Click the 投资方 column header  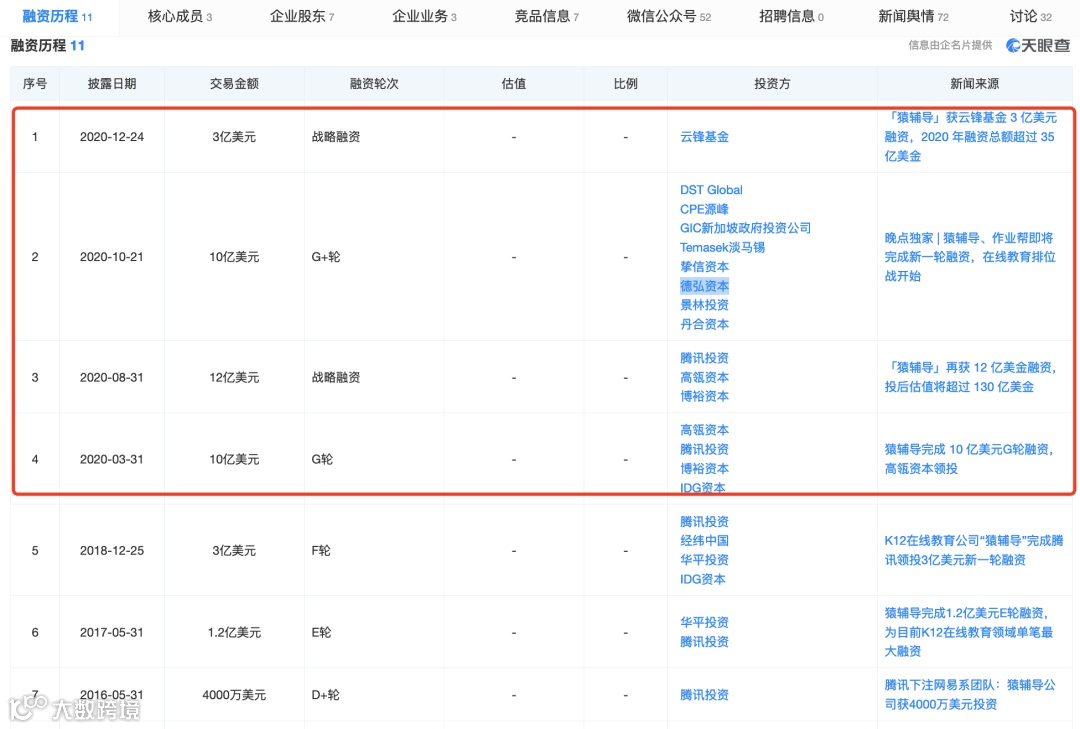pyautogui.click(x=772, y=83)
